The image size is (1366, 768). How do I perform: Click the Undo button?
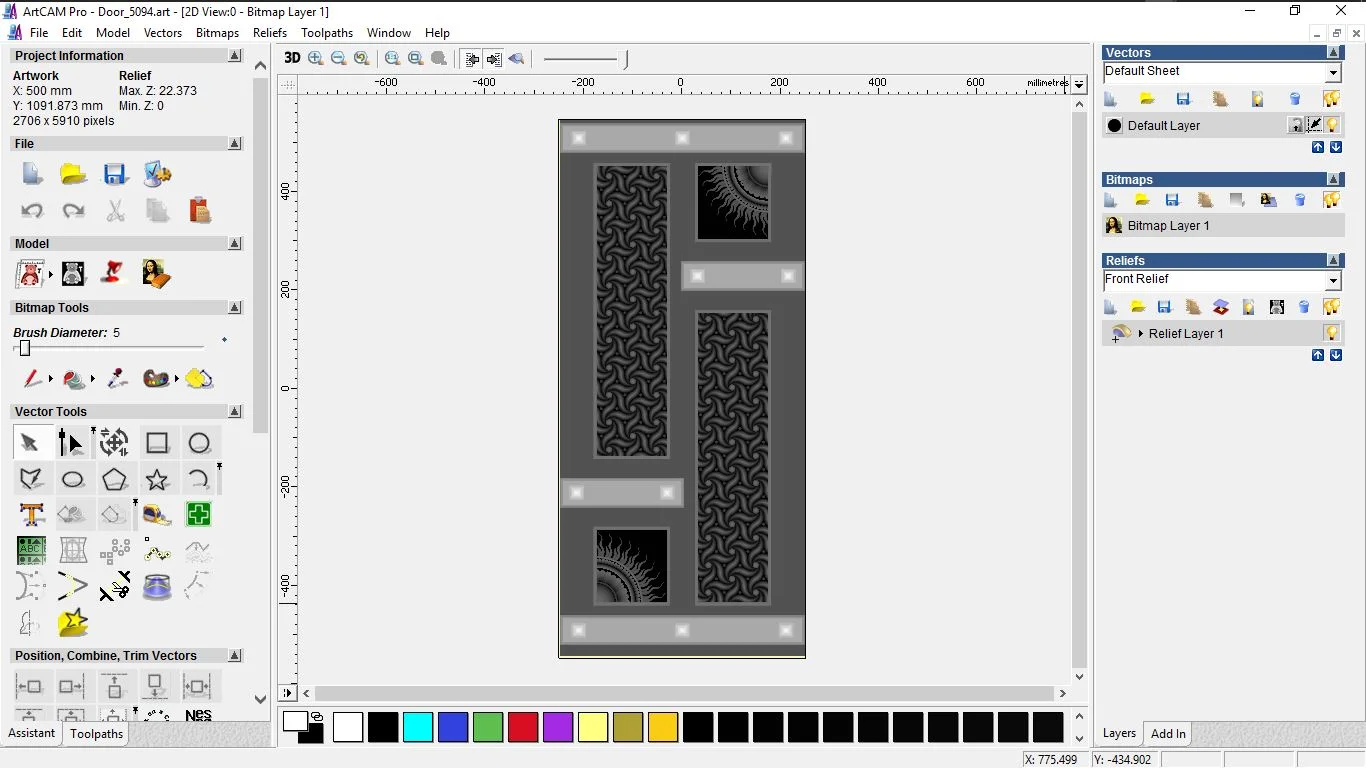point(31,210)
